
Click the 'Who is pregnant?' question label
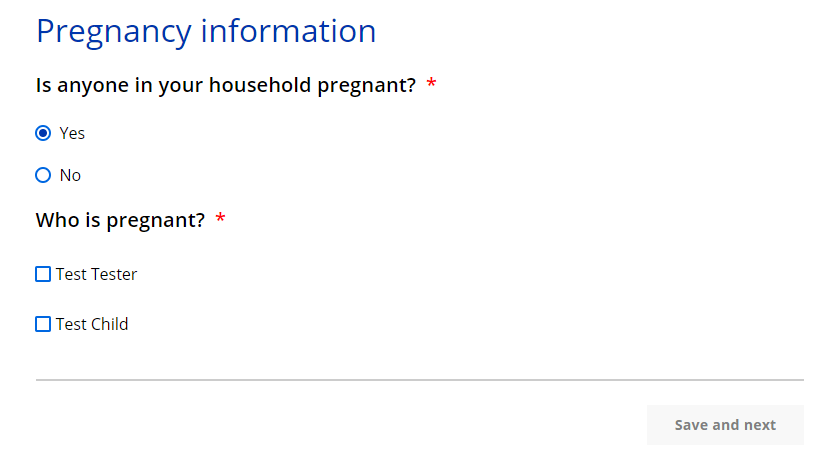click(120, 220)
